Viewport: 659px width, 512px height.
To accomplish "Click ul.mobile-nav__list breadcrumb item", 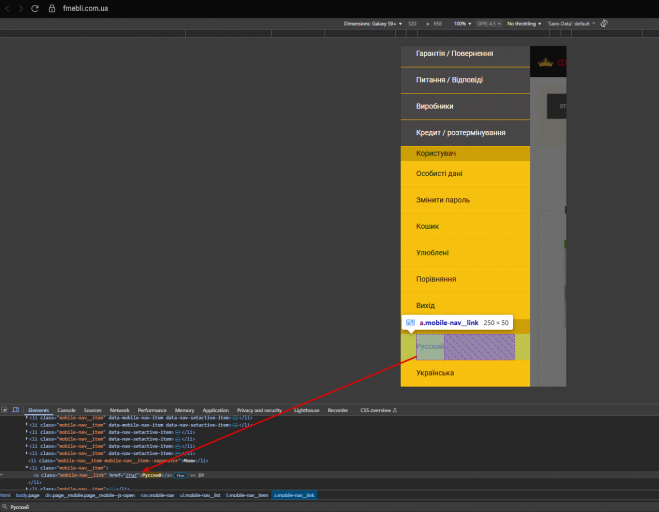I will 200,495.
